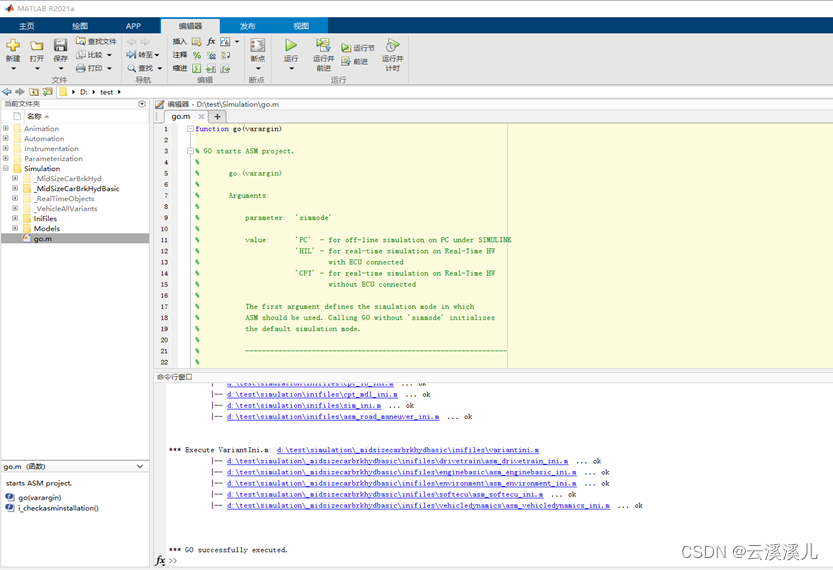Screen dimensions: 833x570
Task: Click the green Run (运行) play icon
Action: tap(291, 45)
